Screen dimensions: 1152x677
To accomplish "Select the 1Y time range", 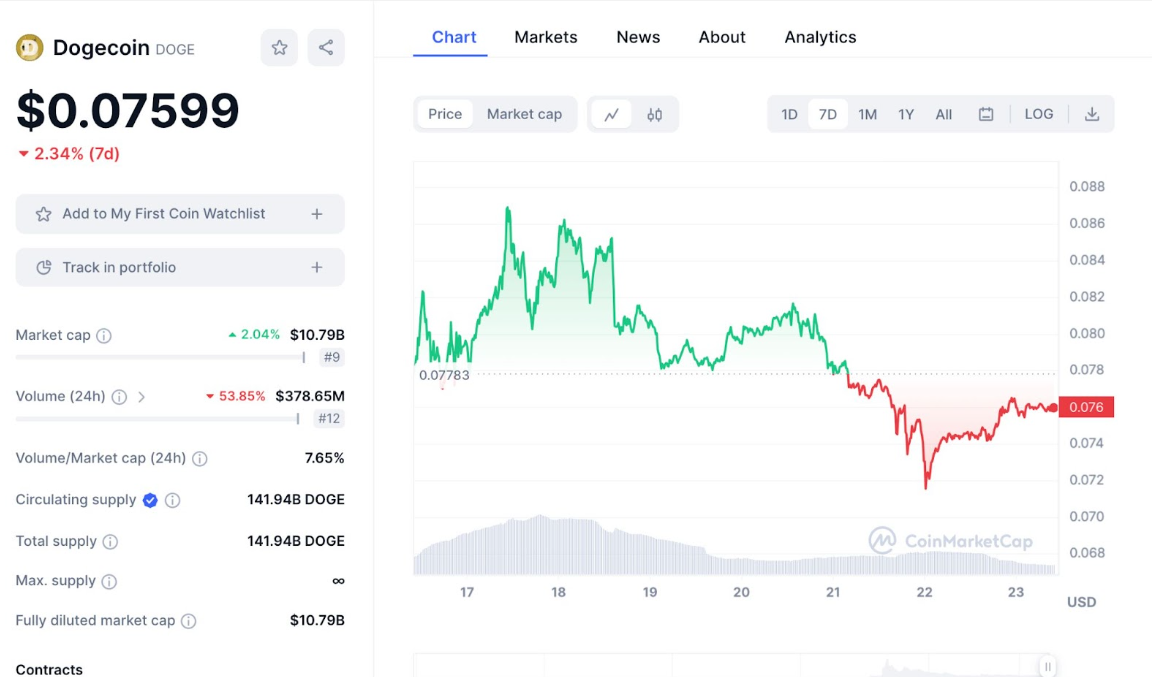I will [906, 114].
